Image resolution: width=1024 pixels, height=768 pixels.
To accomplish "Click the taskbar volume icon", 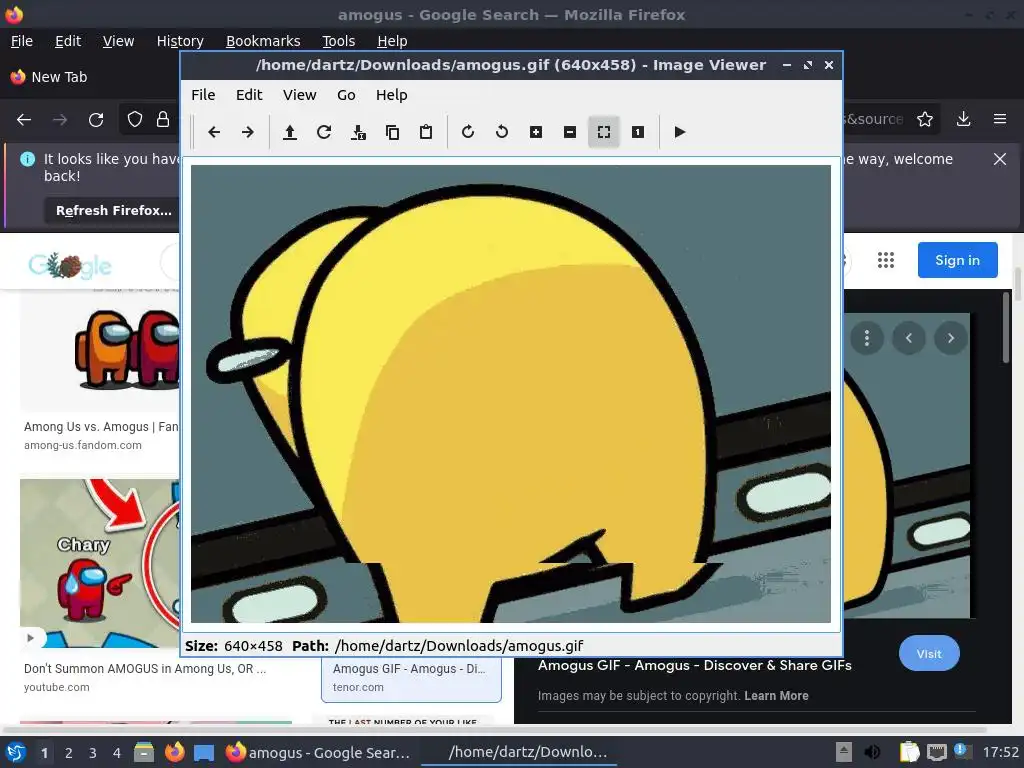I will [872, 752].
